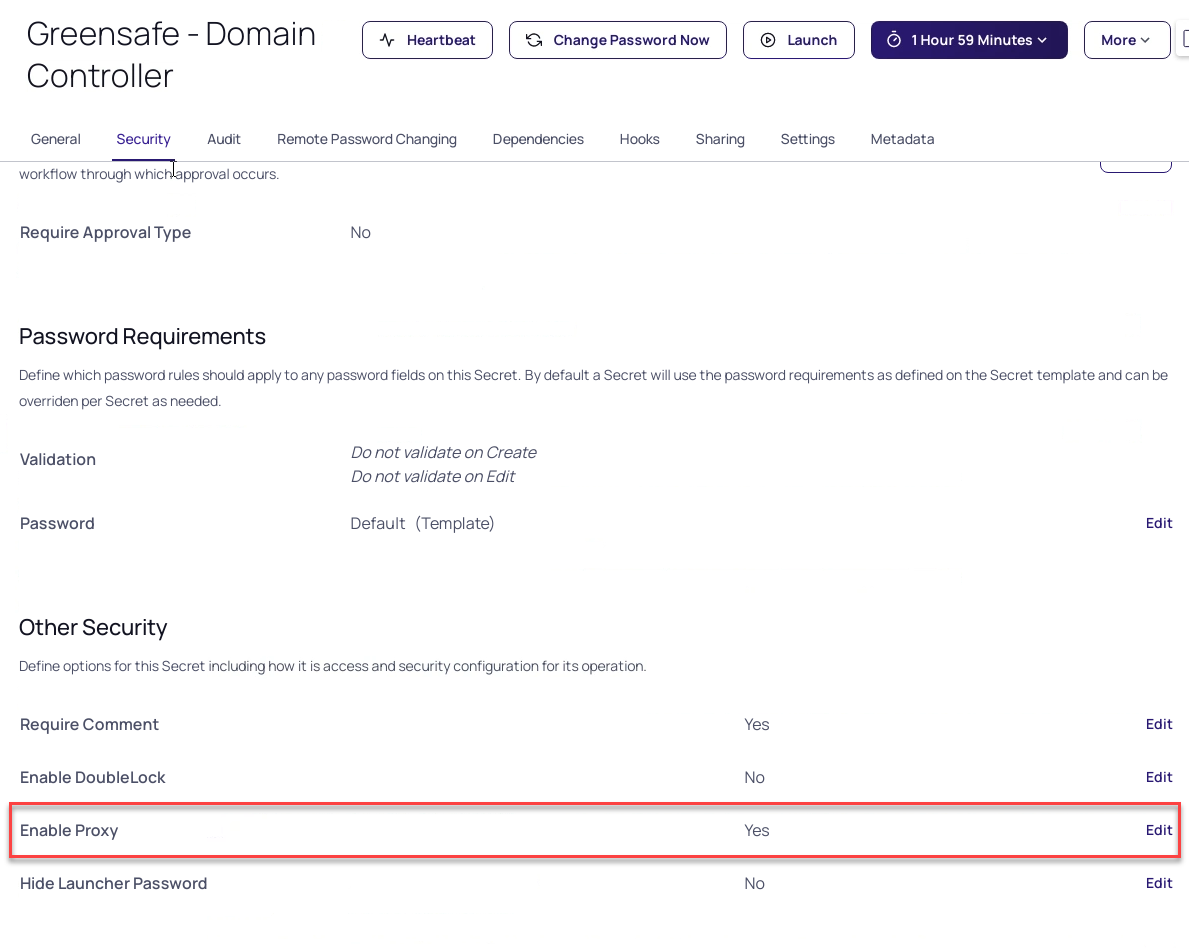Select the Dependencies tab
The width and height of the screenshot is (1189, 948).
[x=538, y=139]
